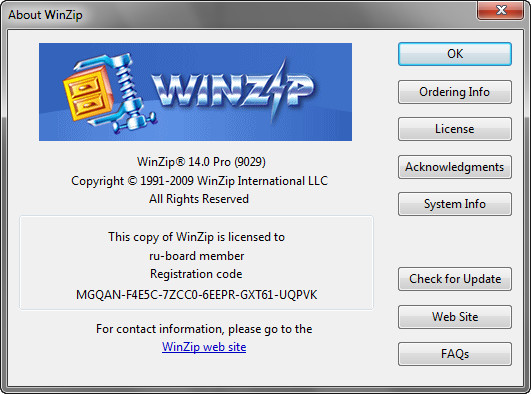531x394 pixels.
Task: Confirm the dialog with the OK button
Action: (455, 54)
